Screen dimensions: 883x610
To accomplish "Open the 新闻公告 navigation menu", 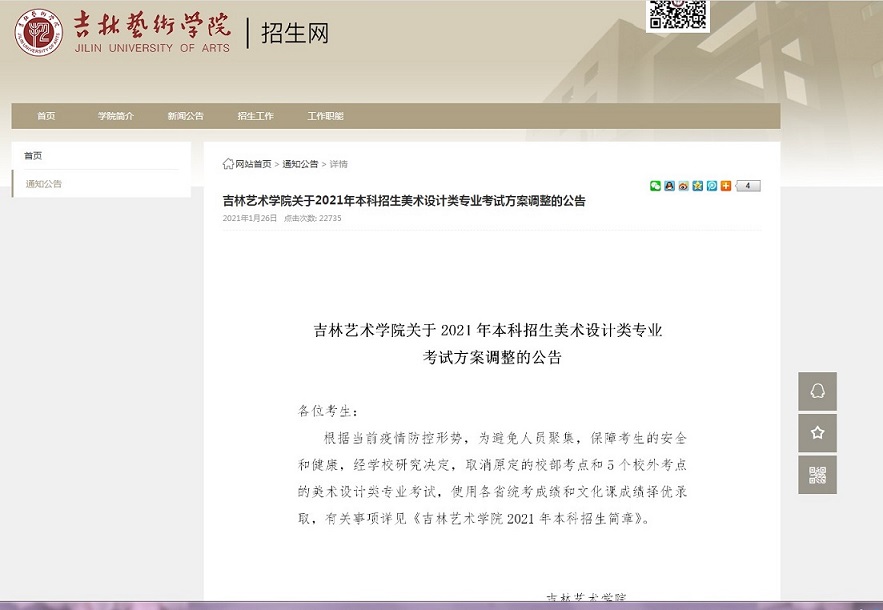I will tap(185, 116).
